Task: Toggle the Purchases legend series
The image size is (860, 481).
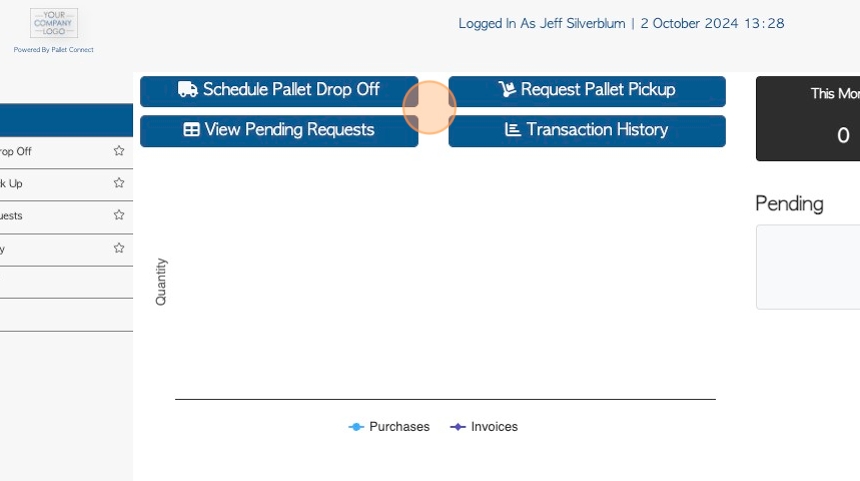Action: pos(389,427)
